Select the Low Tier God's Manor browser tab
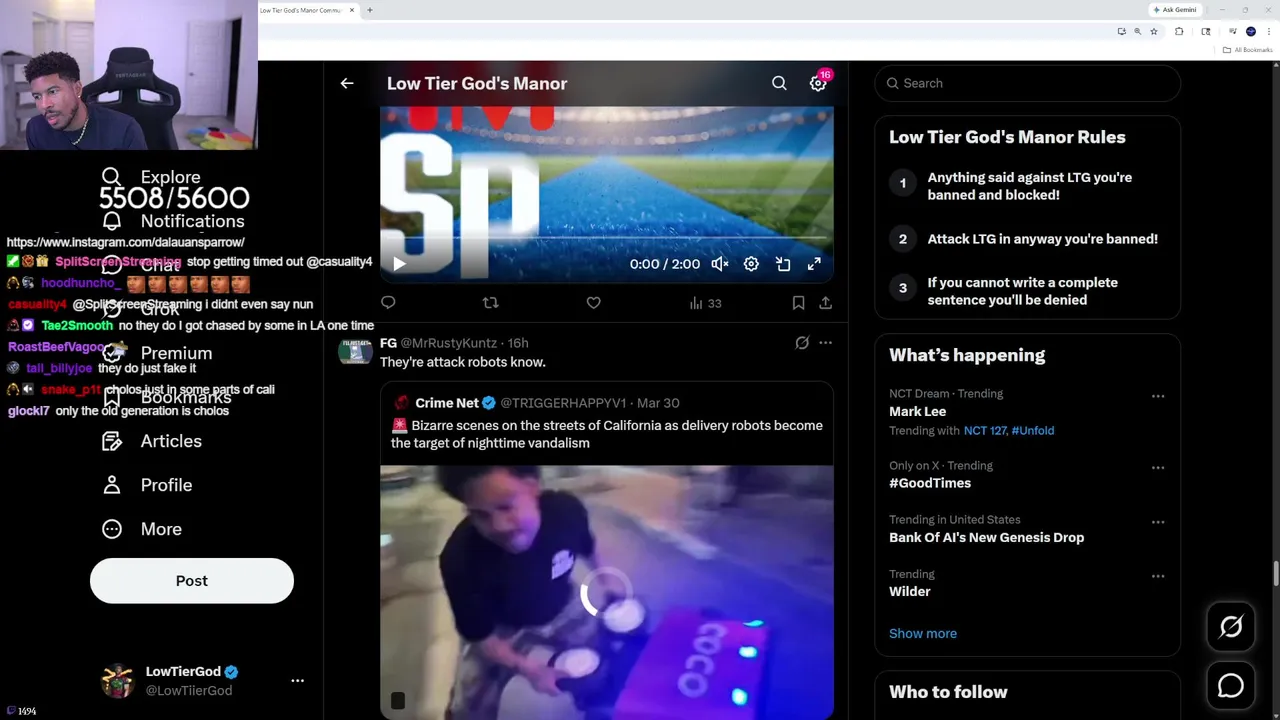Image resolution: width=1280 pixels, height=720 pixels. pos(300,10)
